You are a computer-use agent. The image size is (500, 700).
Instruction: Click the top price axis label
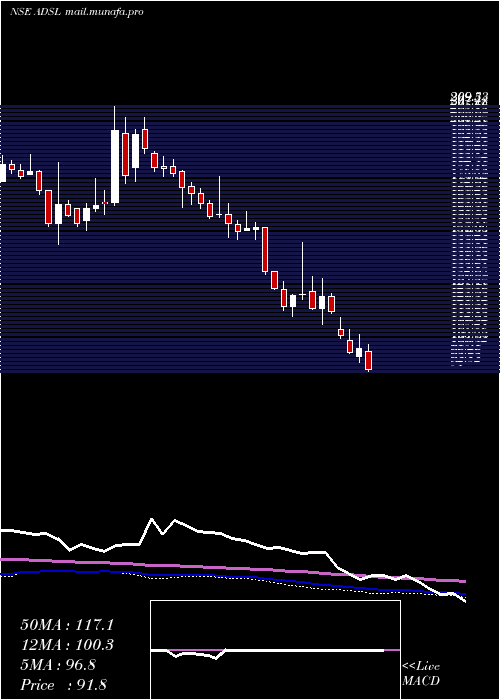click(469, 96)
